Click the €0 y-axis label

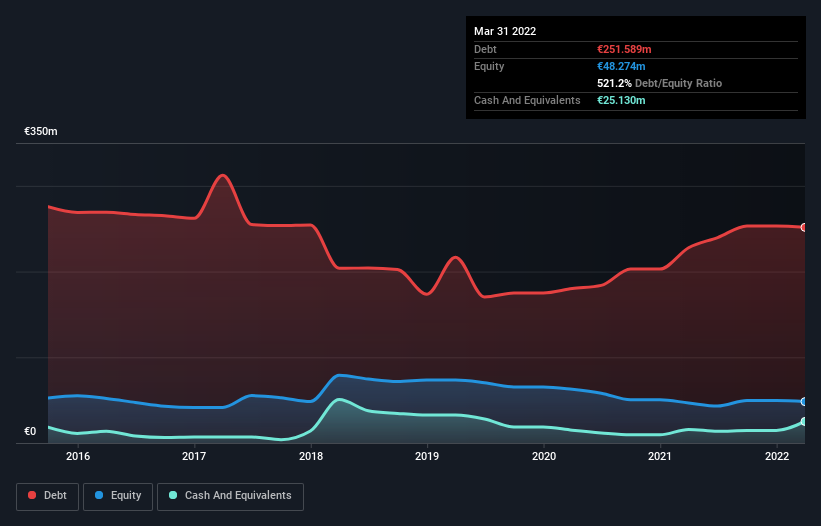point(30,431)
